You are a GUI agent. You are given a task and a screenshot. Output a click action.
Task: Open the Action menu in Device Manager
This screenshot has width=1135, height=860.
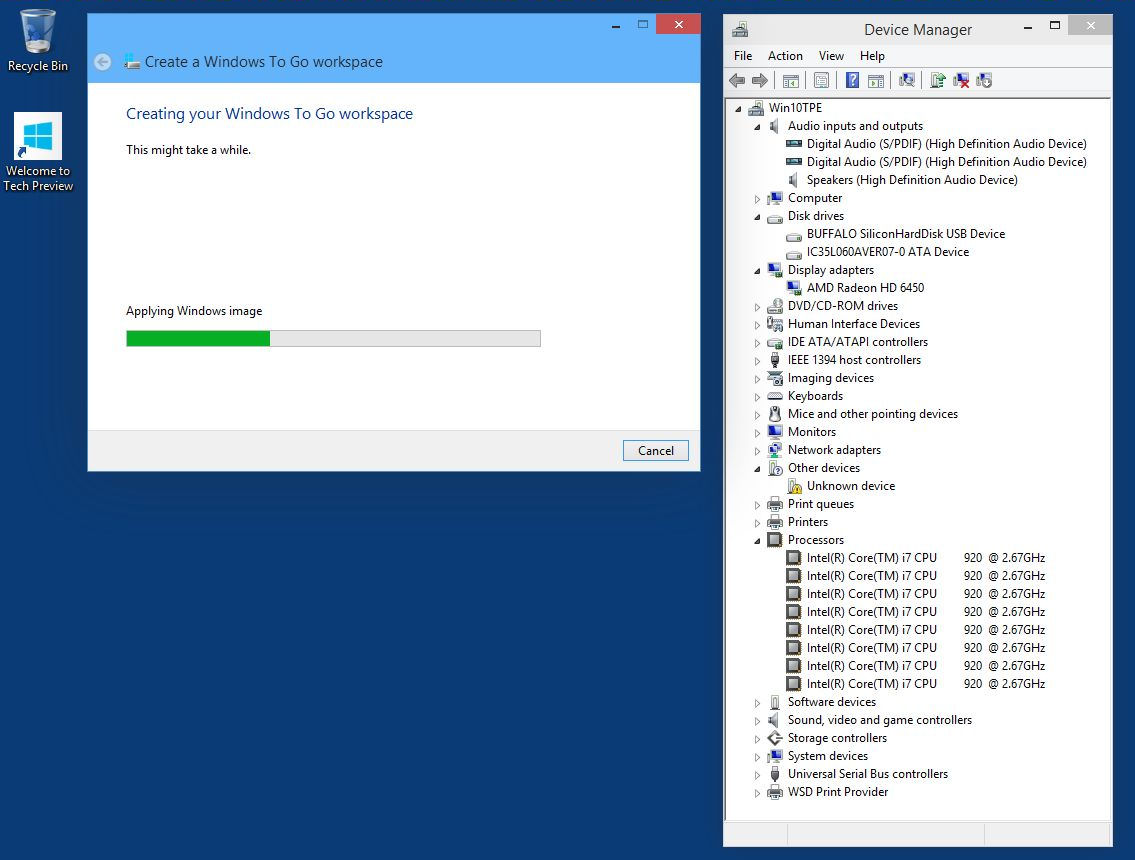(x=785, y=56)
